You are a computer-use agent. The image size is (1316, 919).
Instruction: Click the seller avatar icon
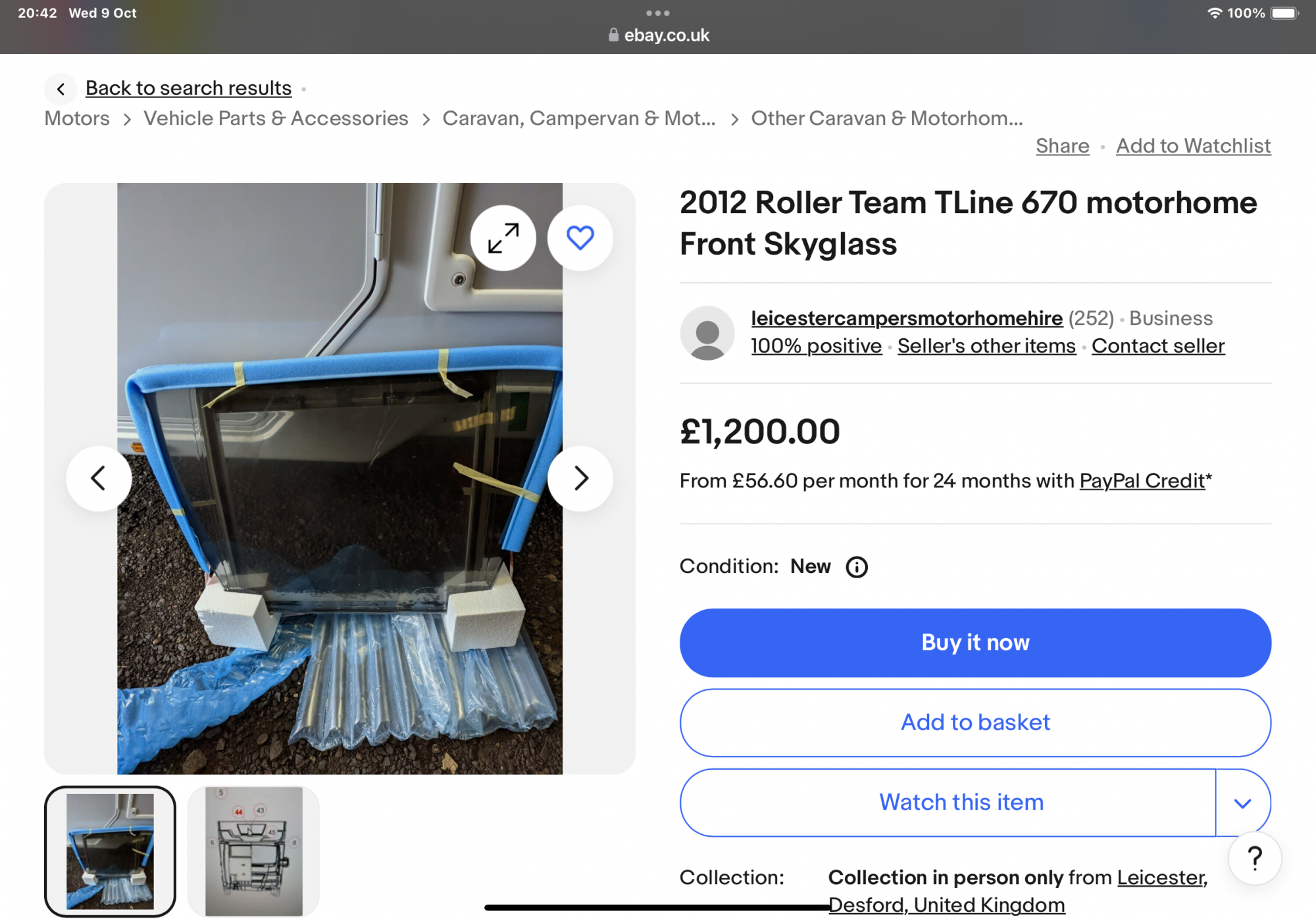[x=707, y=333]
